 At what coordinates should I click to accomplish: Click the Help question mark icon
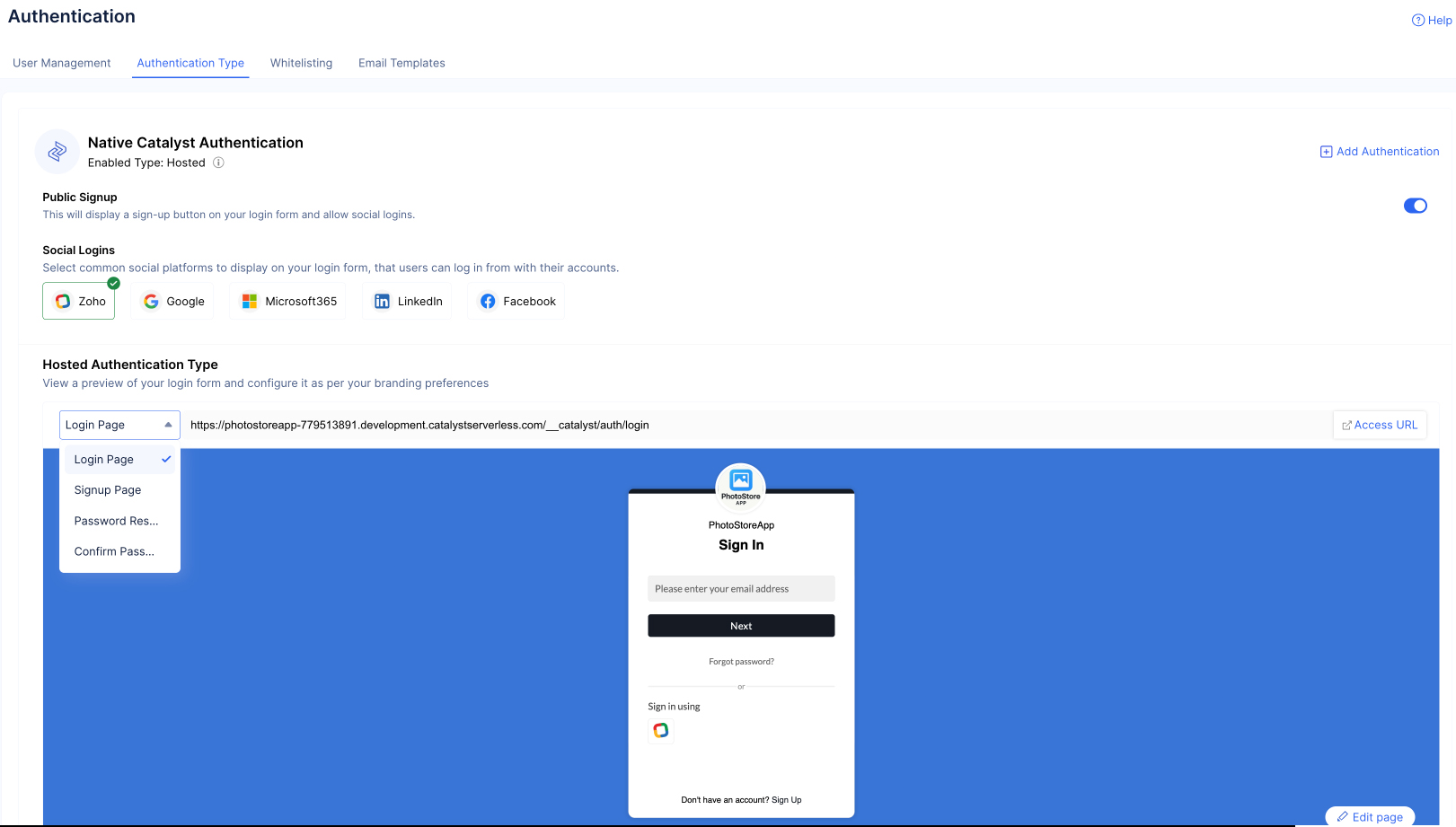click(1417, 21)
